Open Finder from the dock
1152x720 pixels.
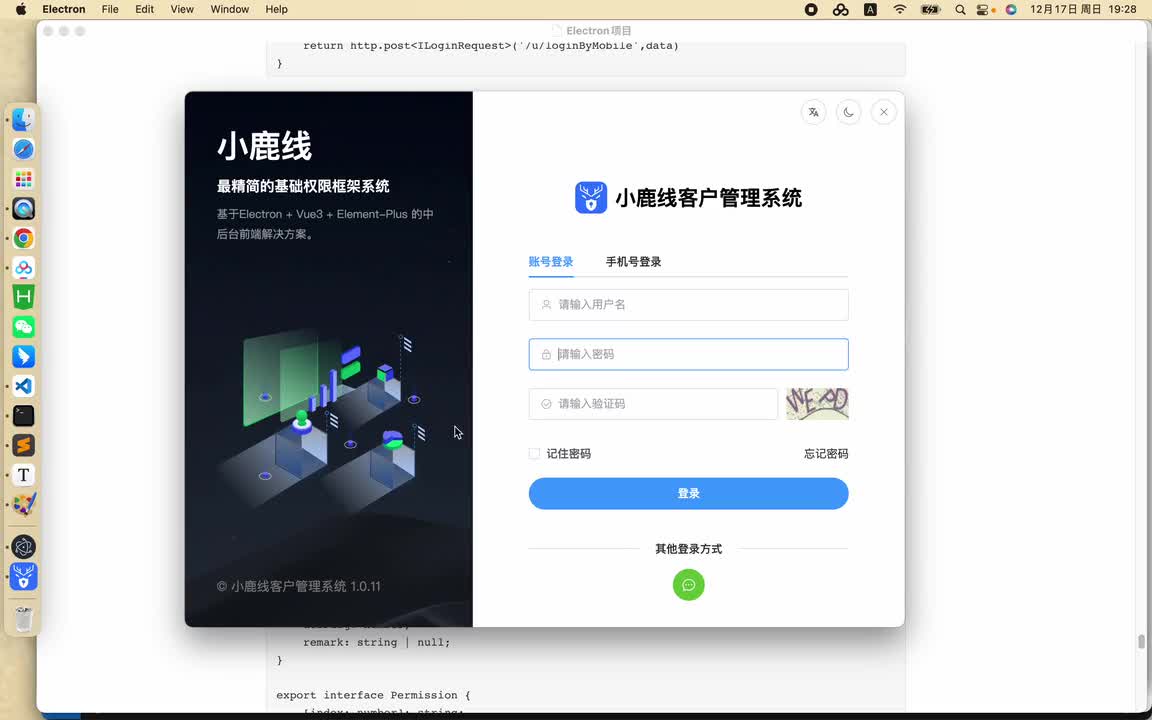point(24,119)
